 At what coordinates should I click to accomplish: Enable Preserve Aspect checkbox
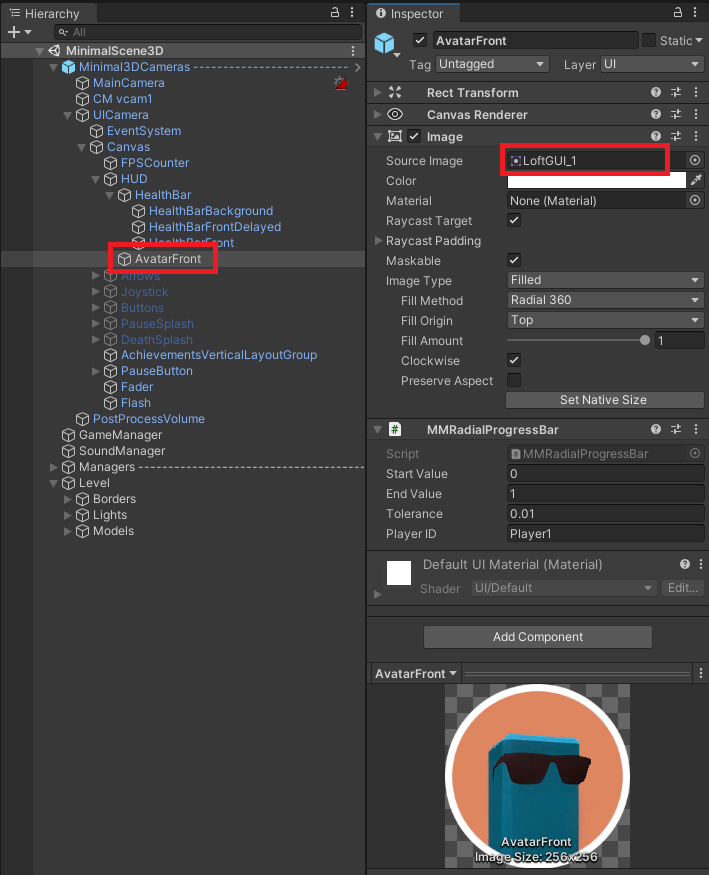(x=514, y=380)
